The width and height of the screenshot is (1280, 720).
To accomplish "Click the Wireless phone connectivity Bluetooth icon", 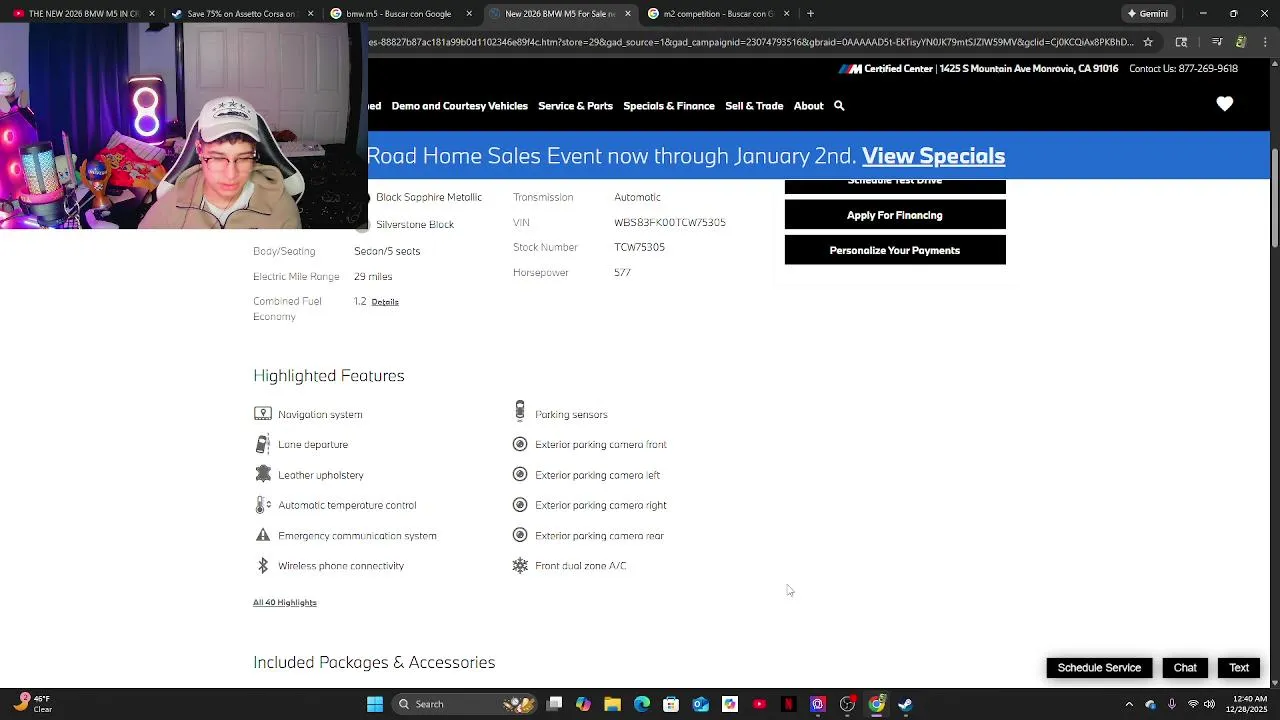I will [x=263, y=566].
